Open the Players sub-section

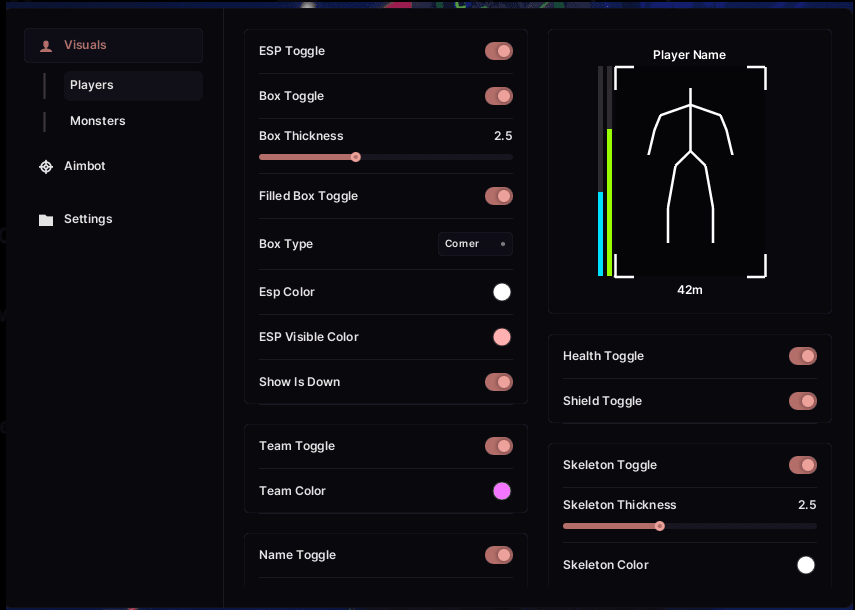point(133,85)
